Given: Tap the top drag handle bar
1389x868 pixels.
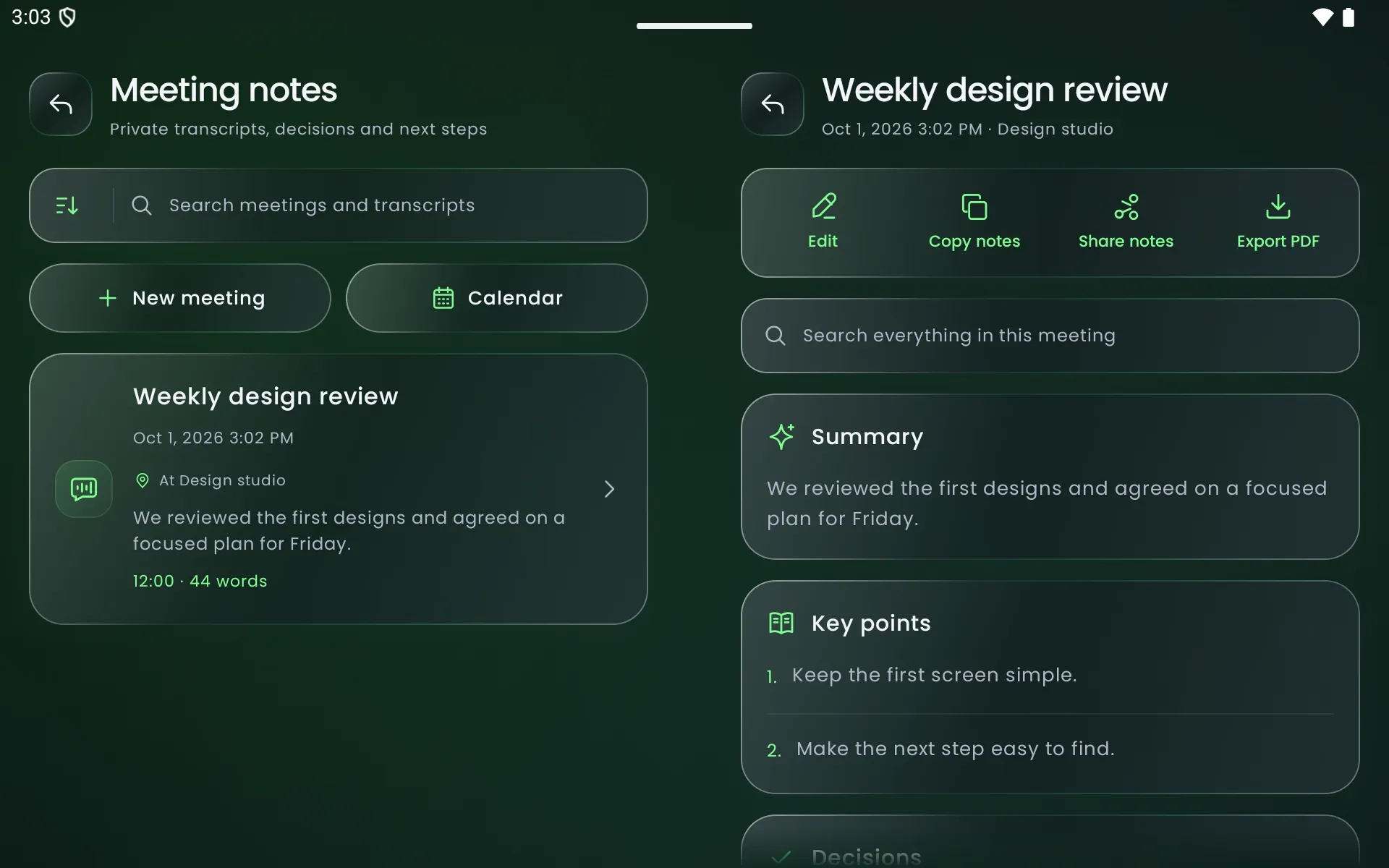Looking at the screenshot, I should coord(694,26).
